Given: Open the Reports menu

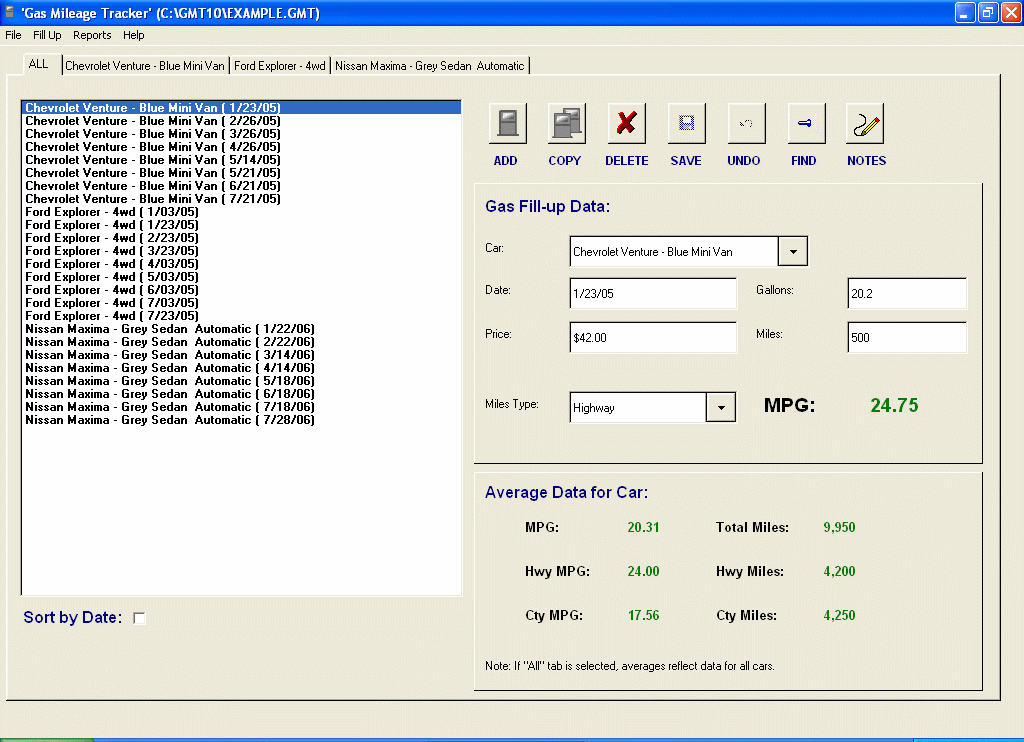Looking at the screenshot, I should (x=92, y=35).
